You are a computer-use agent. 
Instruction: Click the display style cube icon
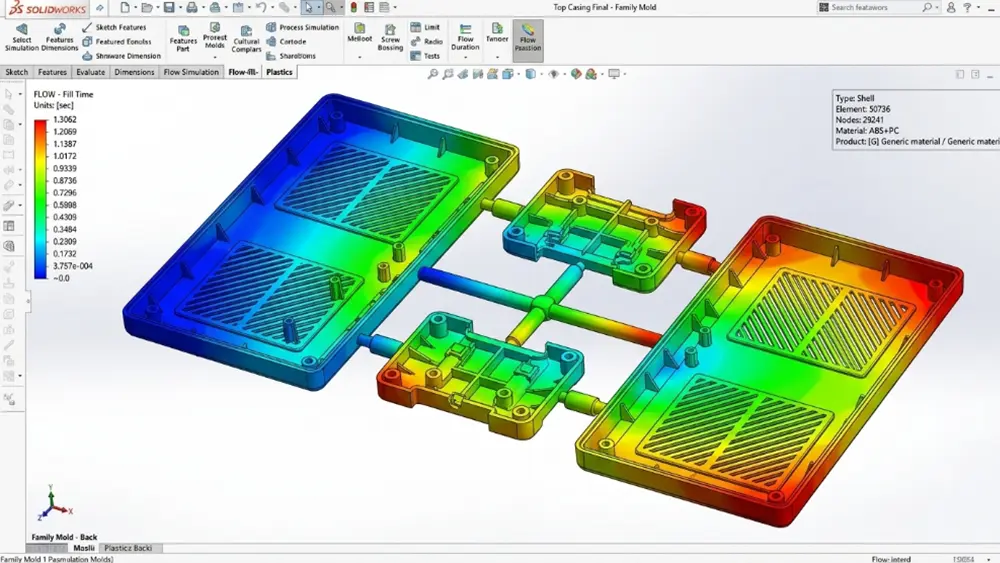click(530, 74)
